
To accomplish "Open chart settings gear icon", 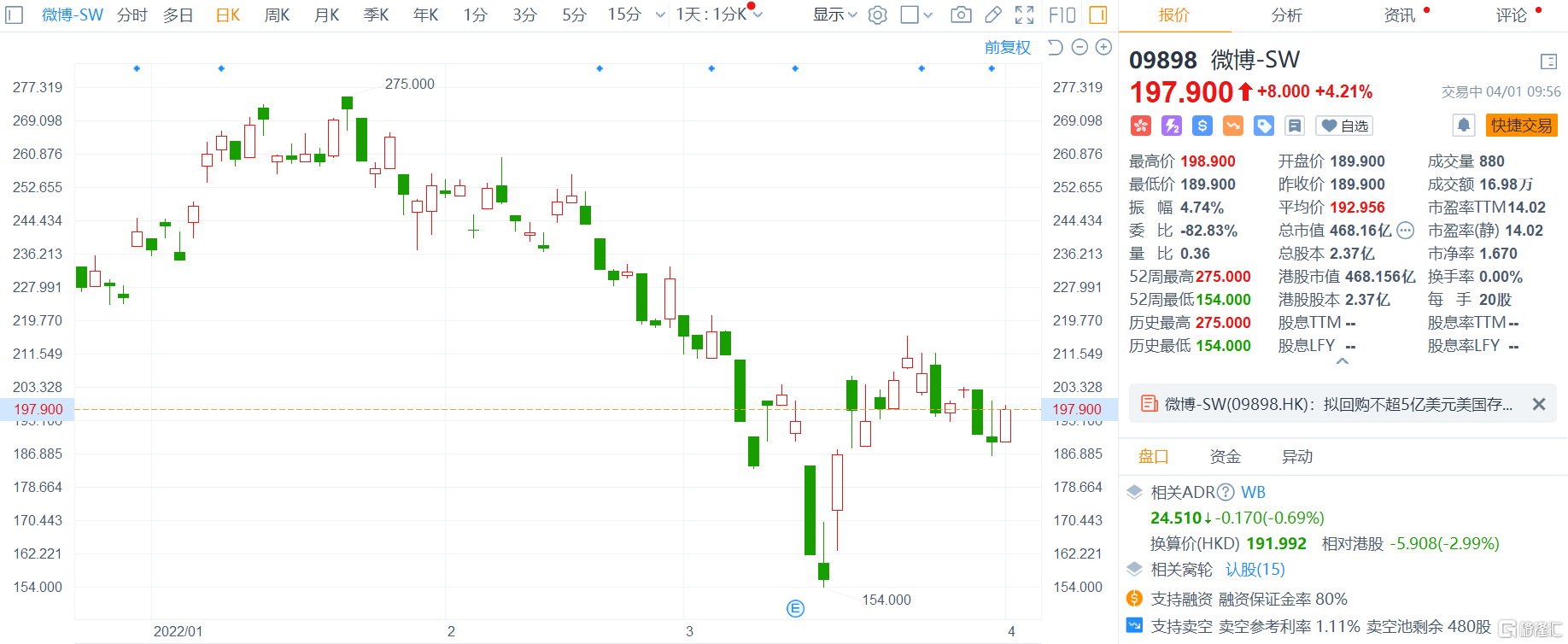I will tap(877, 15).
